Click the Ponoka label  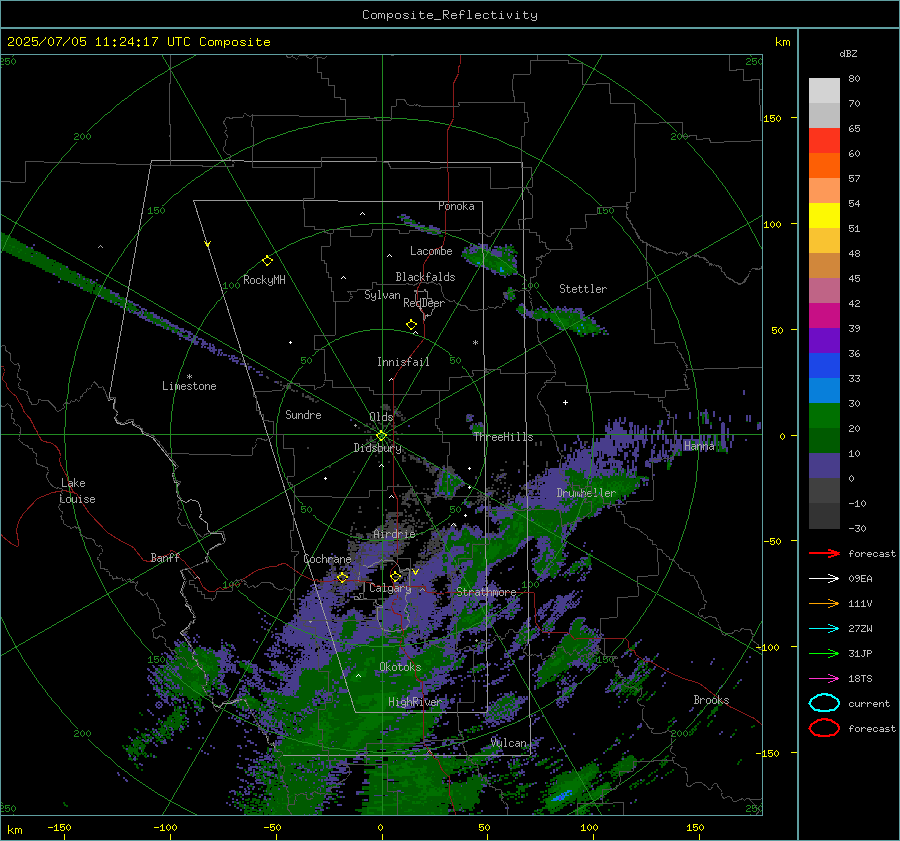456,206
